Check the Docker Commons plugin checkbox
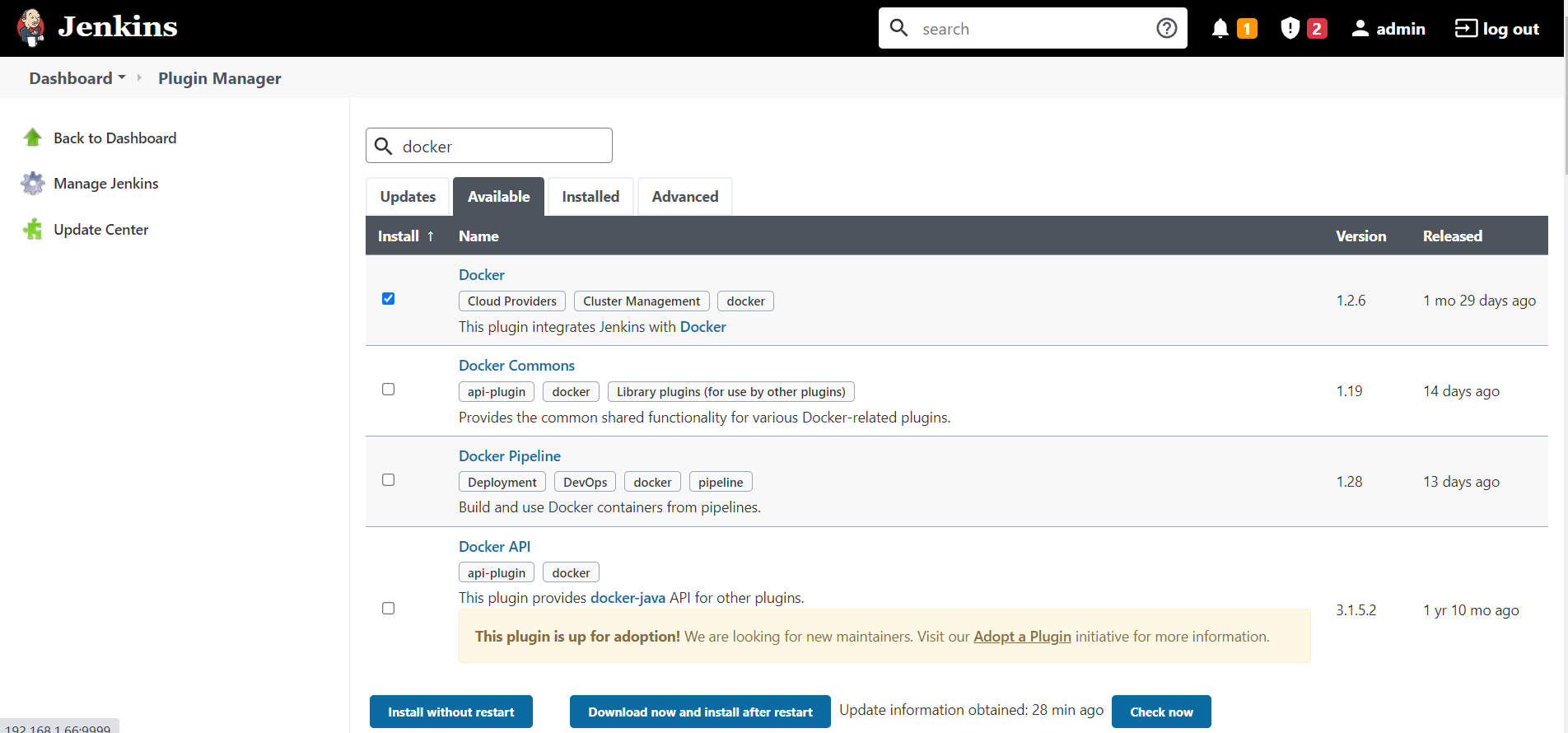The height and width of the screenshot is (733, 1568). coord(389,390)
